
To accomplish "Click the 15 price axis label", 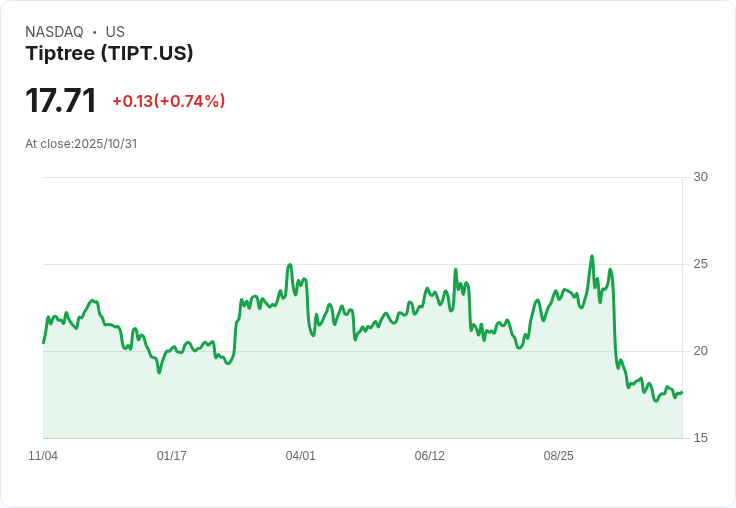I will [701, 438].
